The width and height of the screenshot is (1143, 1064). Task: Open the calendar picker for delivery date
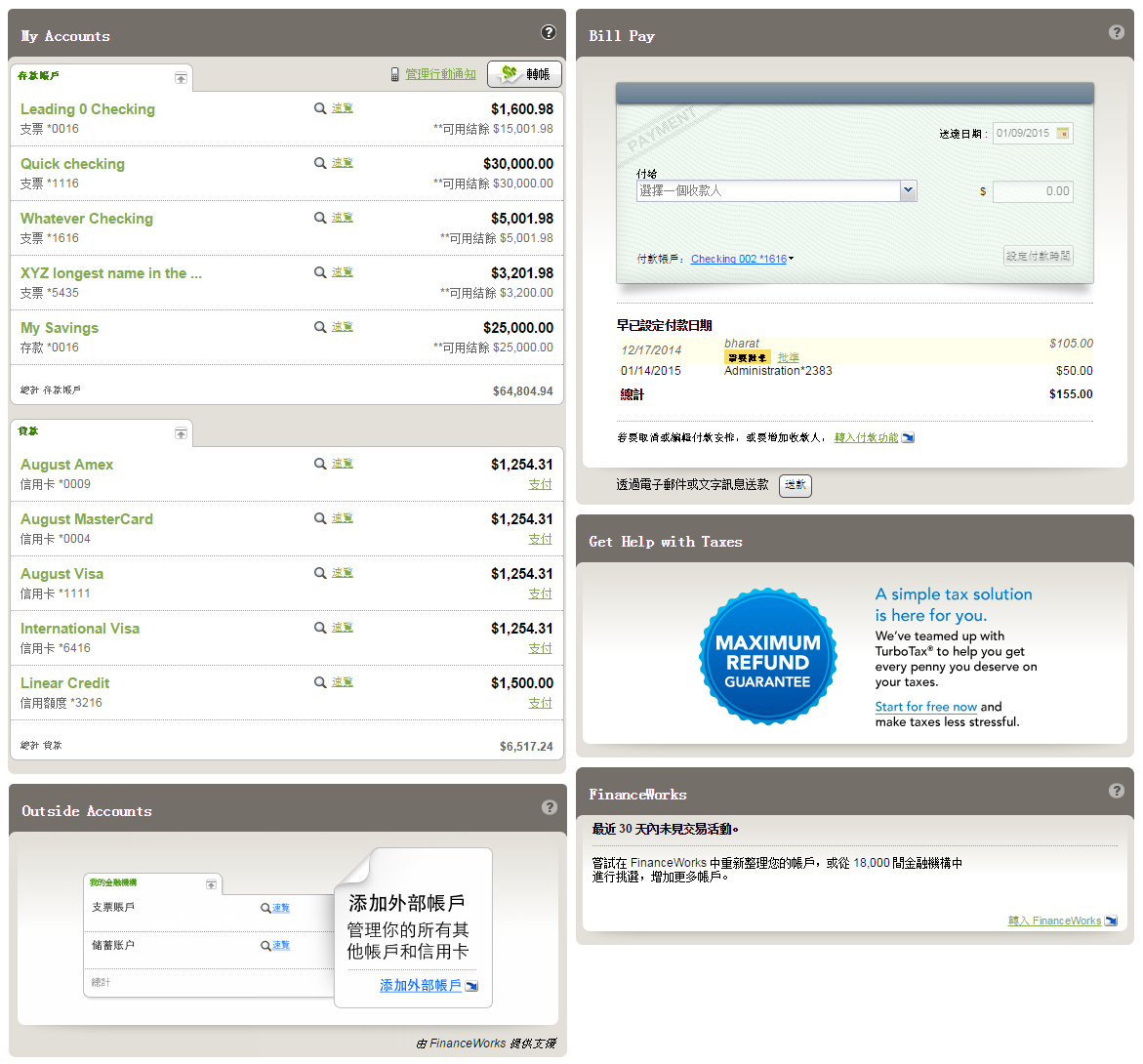[x=1063, y=133]
